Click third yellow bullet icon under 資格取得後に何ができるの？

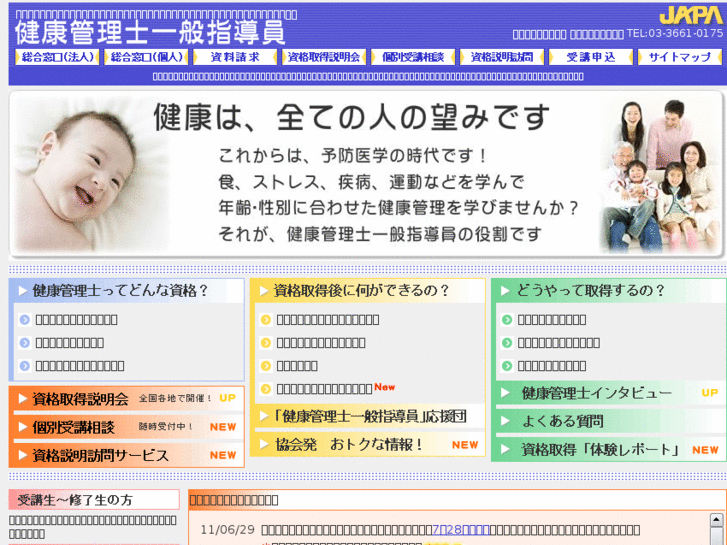[266, 366]
